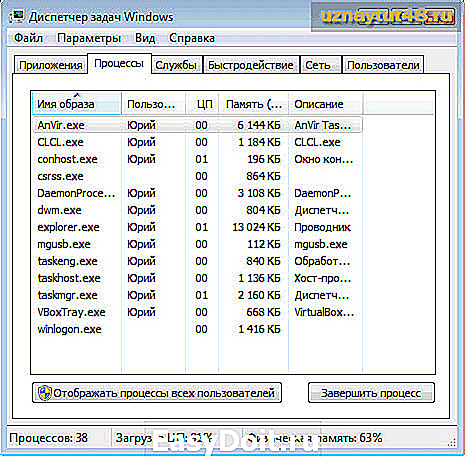Click the 2 160 КБ memory value
The image size is (467, 458).
coord(259,295)
